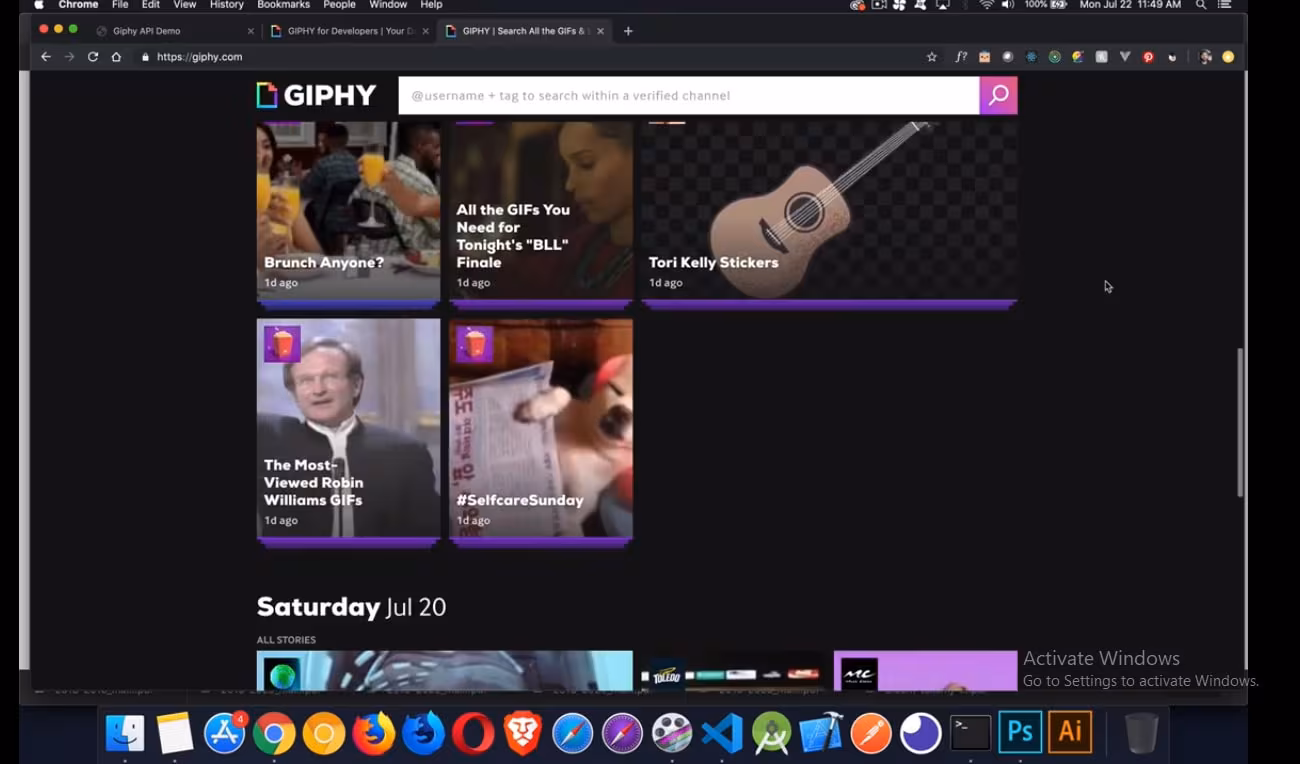Bookmark this page with the star icon
The width and height of the screenshot is (1300, 764).
(932, 57)
